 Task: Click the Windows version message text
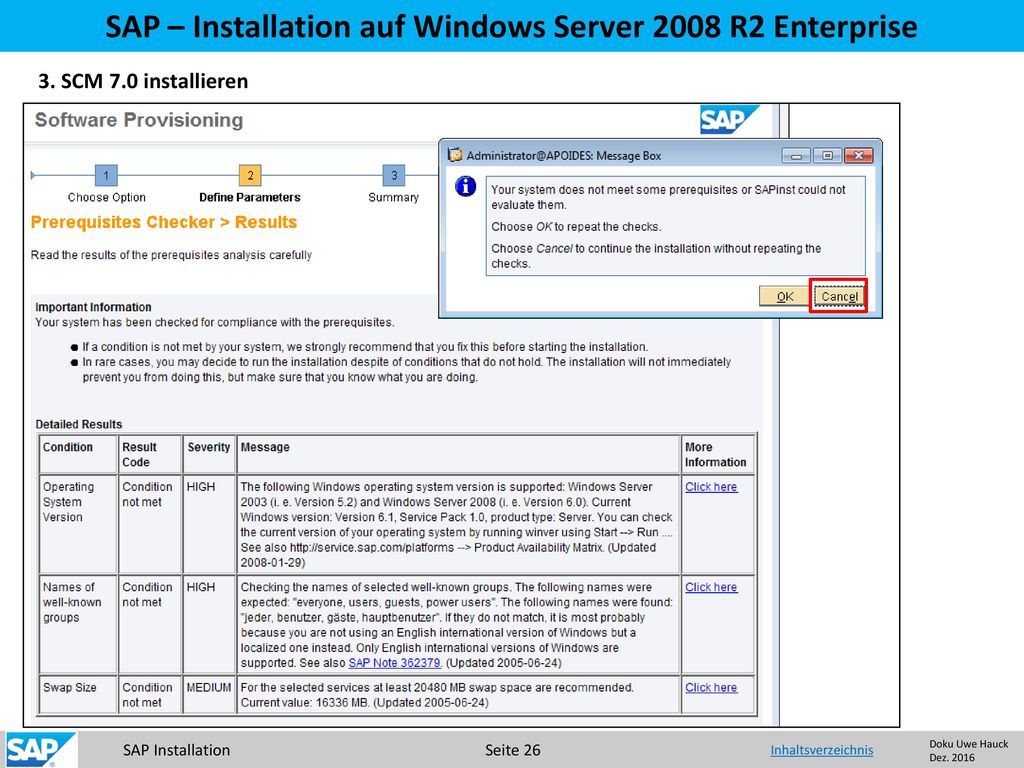(x=456, y=524)
